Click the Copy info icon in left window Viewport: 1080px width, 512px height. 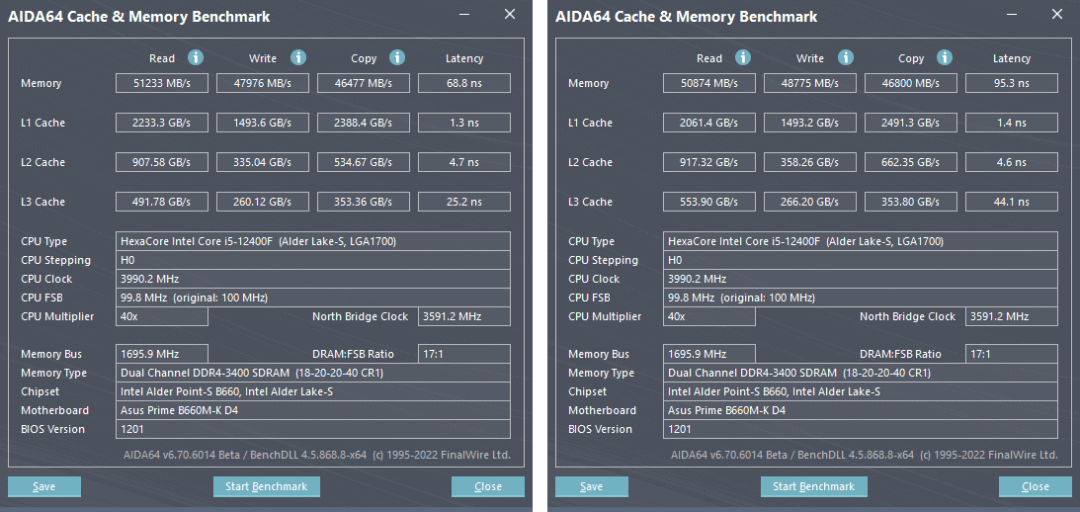tap(397, 58)
